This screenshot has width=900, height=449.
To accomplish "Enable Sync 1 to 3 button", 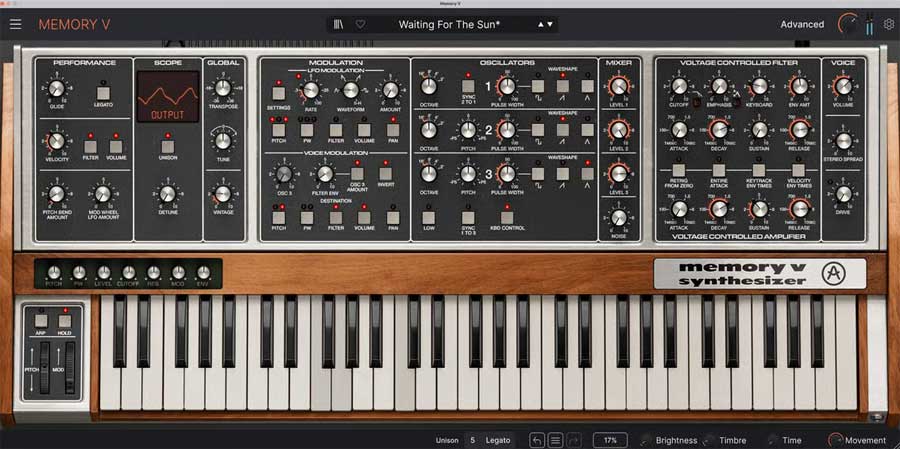I will (x=468, y=218).
